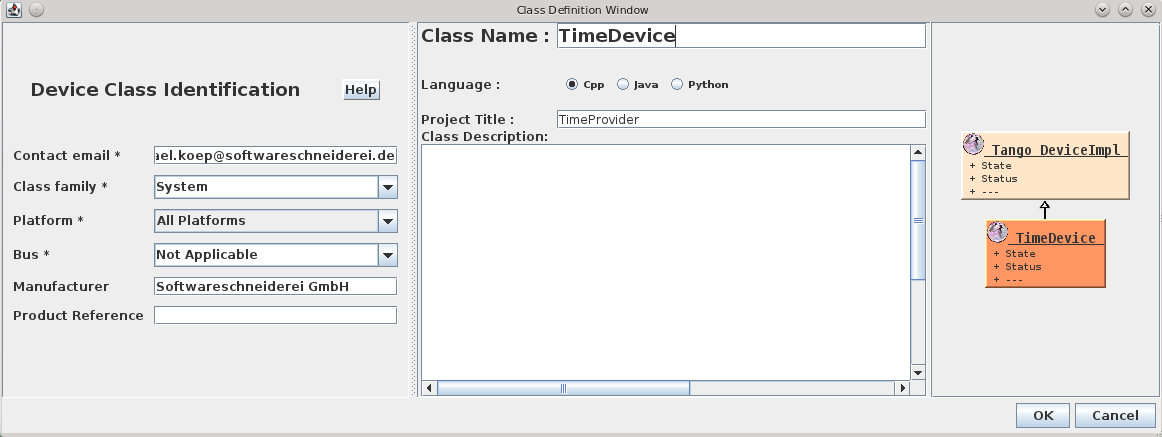Open the Class family dropdown
The height and width of the screenshot is (437, 1162).
pos(387,187)
